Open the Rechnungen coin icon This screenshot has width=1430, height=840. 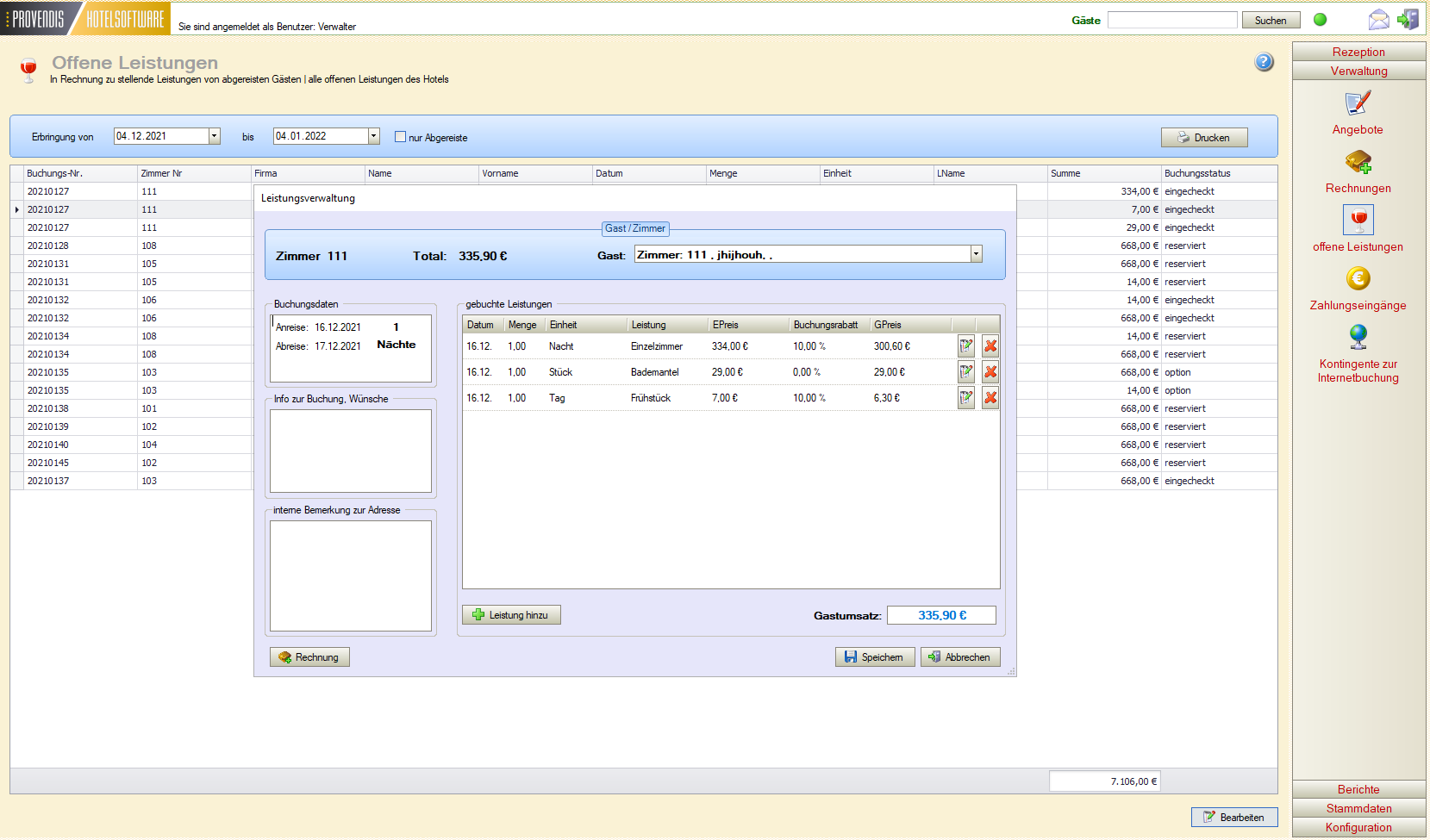pyautogui.click(x=1358, y=162)
